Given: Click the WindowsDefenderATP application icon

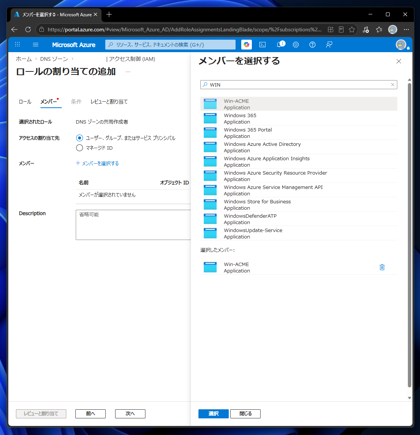Looking at the screenshot, I should click(x=210, y=219).
